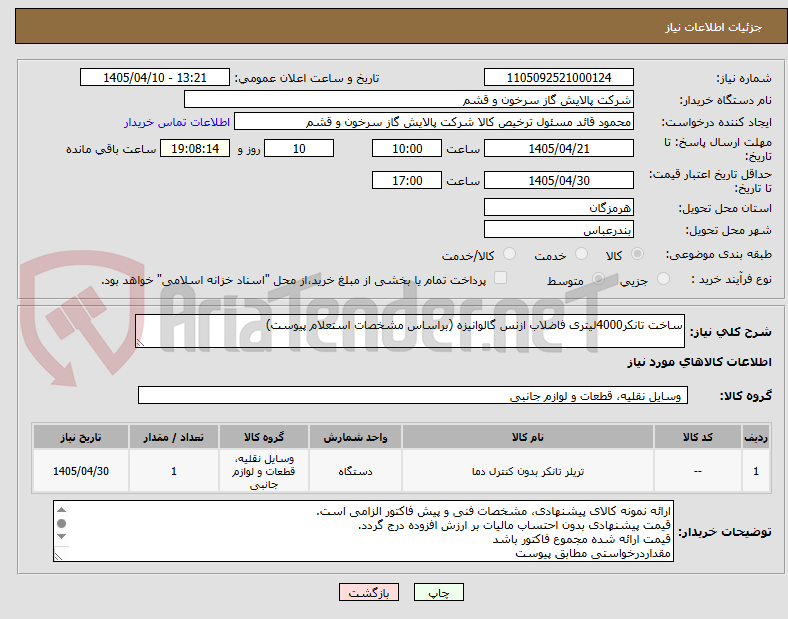788x619 pixels.
Task: Click the deadline time field 10:00
Action: (x=407, y=149)
